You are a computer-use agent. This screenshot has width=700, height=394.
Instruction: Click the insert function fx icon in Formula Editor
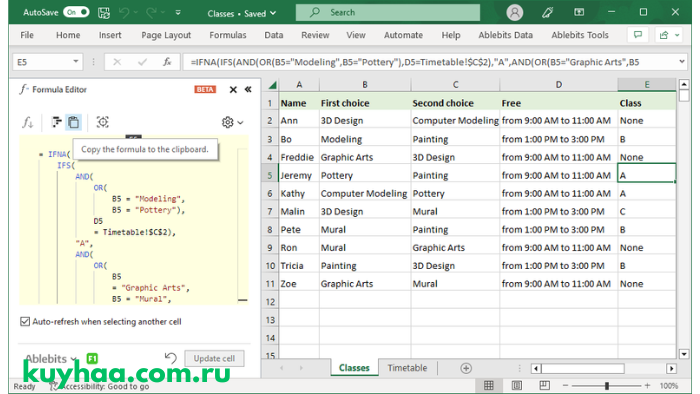pyautogui.click(x=27, y=122)
